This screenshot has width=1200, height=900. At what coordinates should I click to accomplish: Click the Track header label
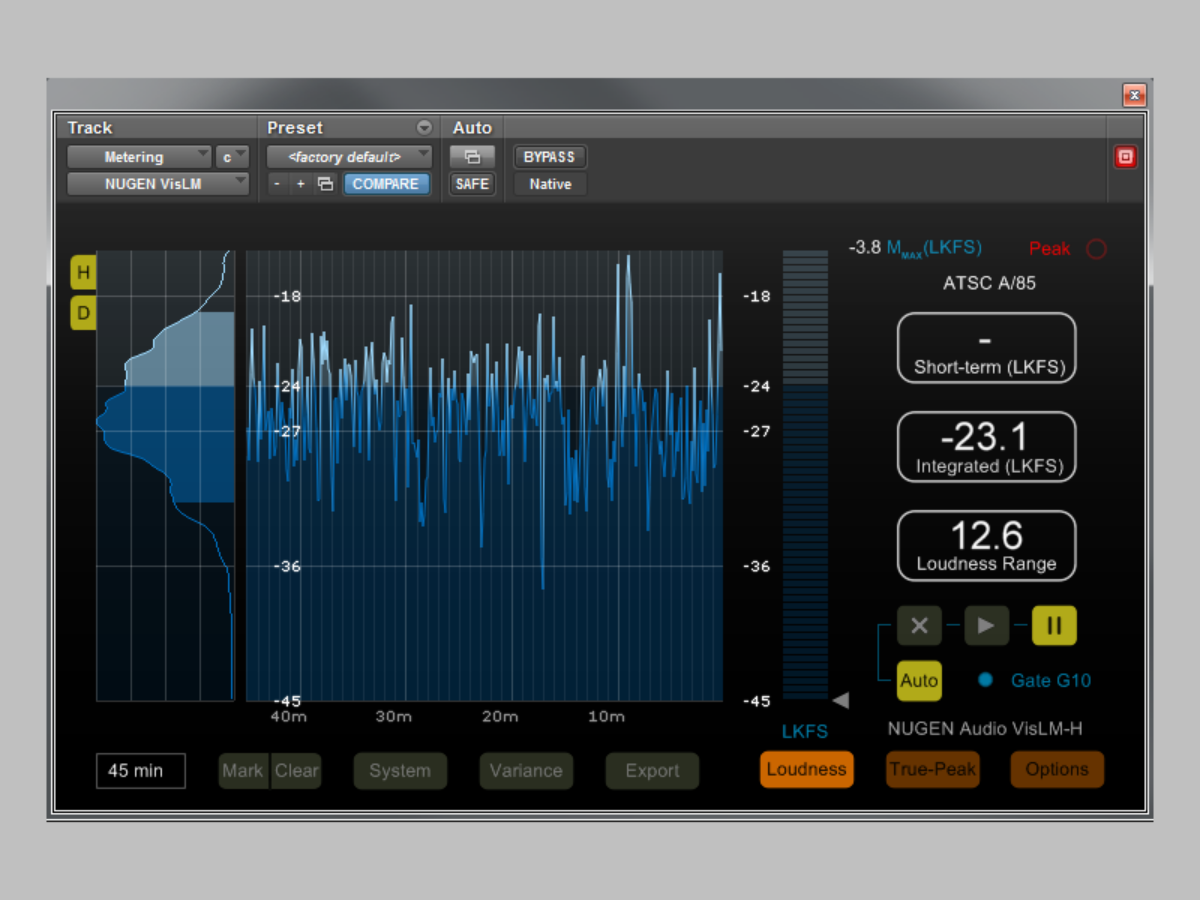click(90, 128)
